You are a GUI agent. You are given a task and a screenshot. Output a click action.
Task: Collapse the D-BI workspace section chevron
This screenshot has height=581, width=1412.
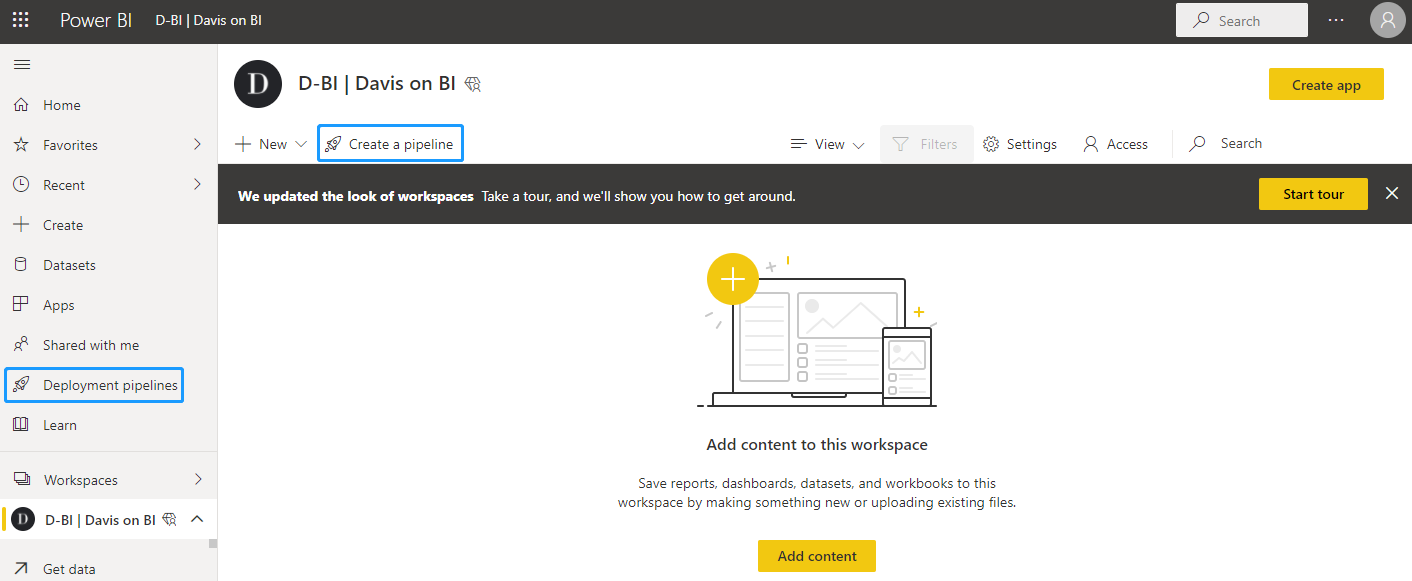pos(197,519)
